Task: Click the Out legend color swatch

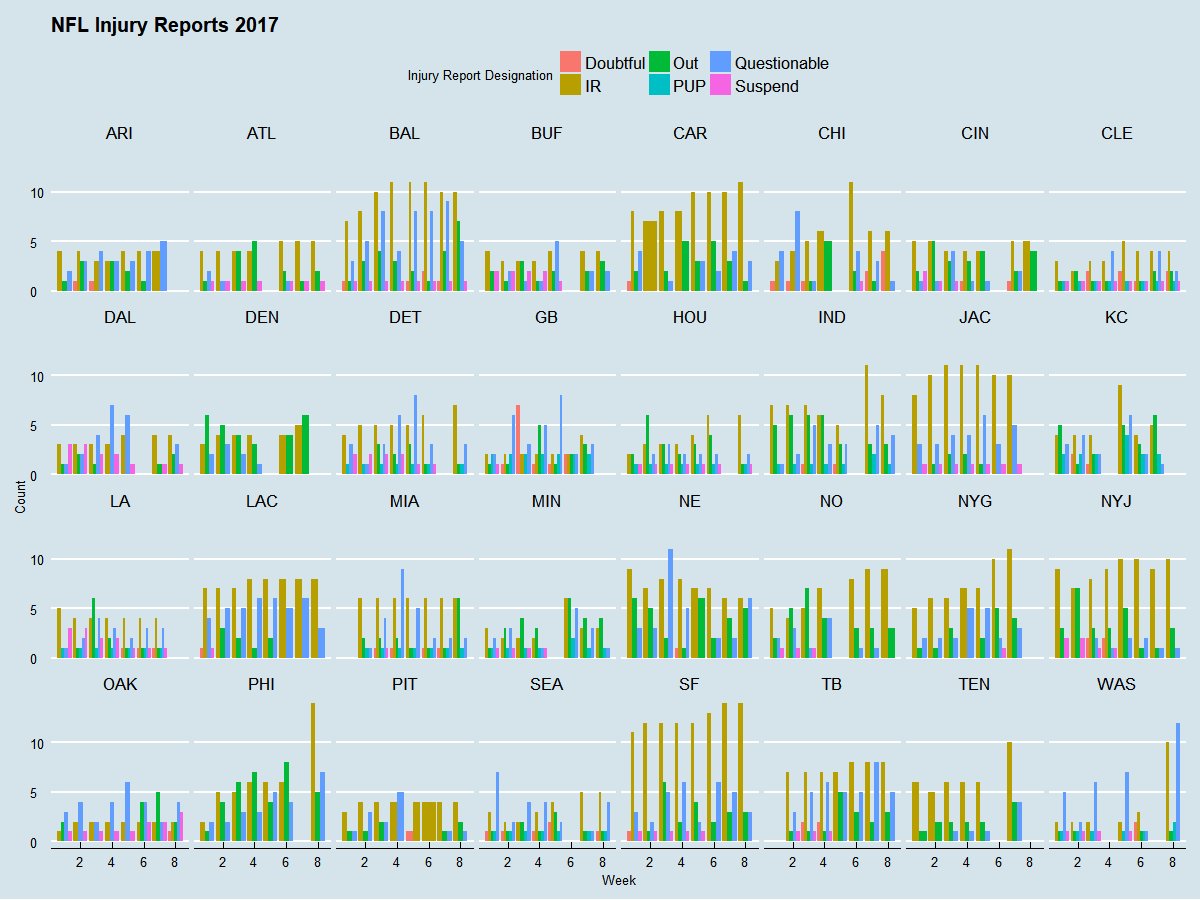Action: pos(659,62)
